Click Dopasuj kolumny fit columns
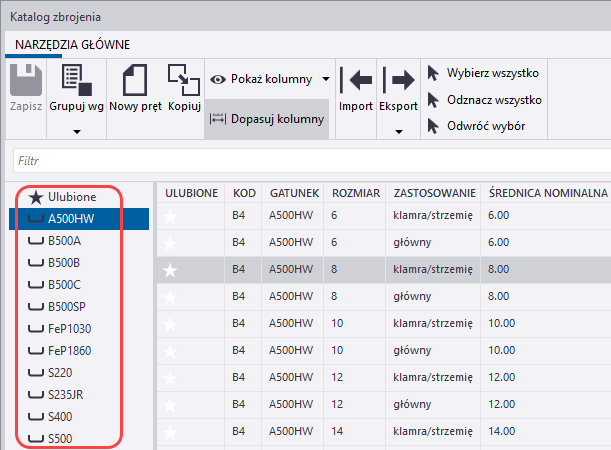The width and height of the screenshot is (611, 450). pos(267,119)
